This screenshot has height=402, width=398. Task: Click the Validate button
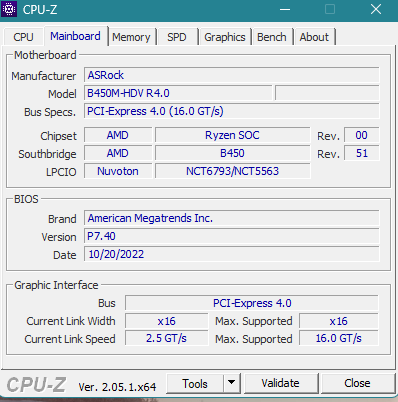[x=280, y=383]
